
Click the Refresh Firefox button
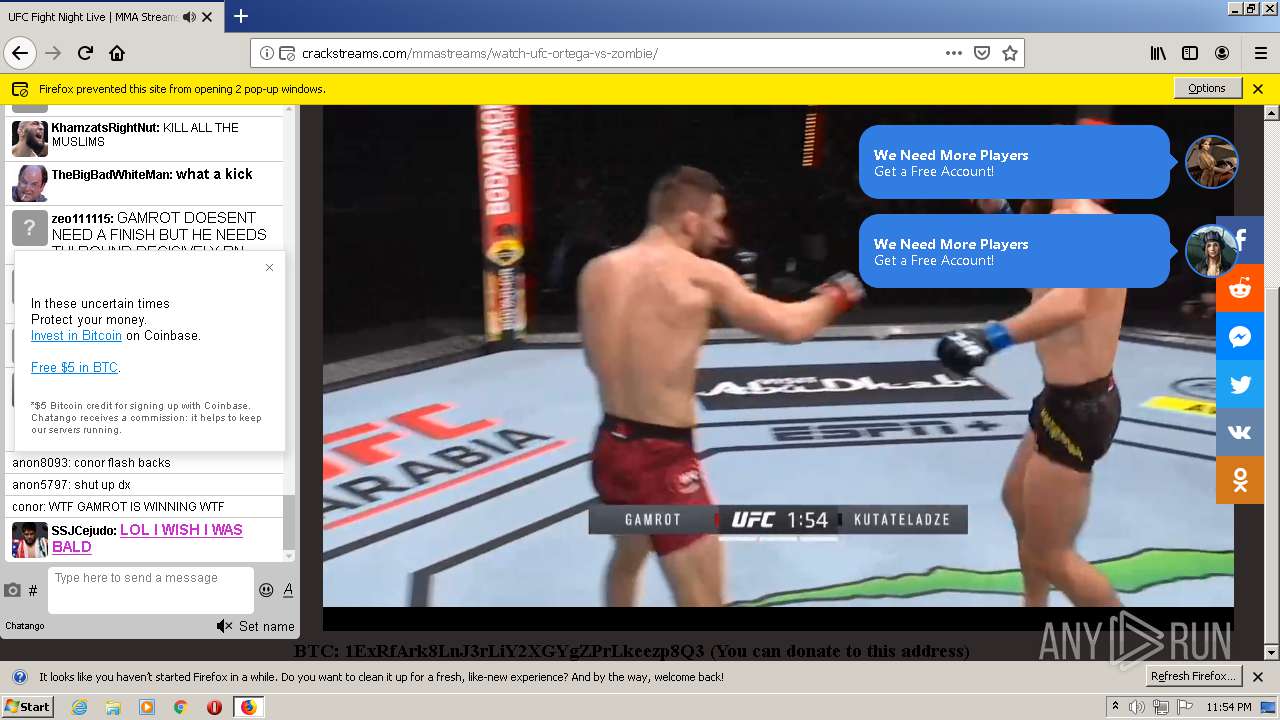[1193, 676]
